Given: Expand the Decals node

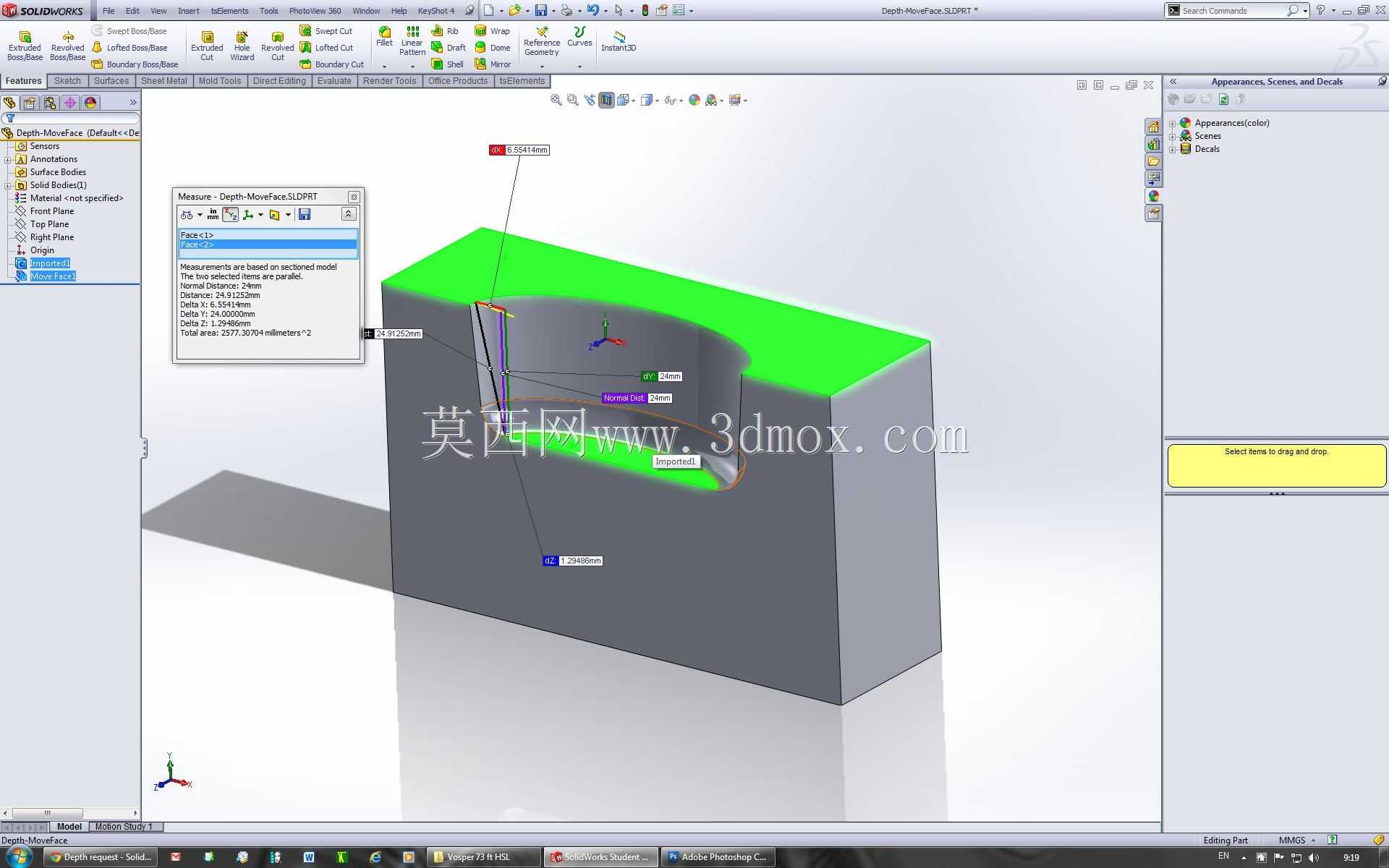Looking at the screenshot, I should (x=1173, y=149).
